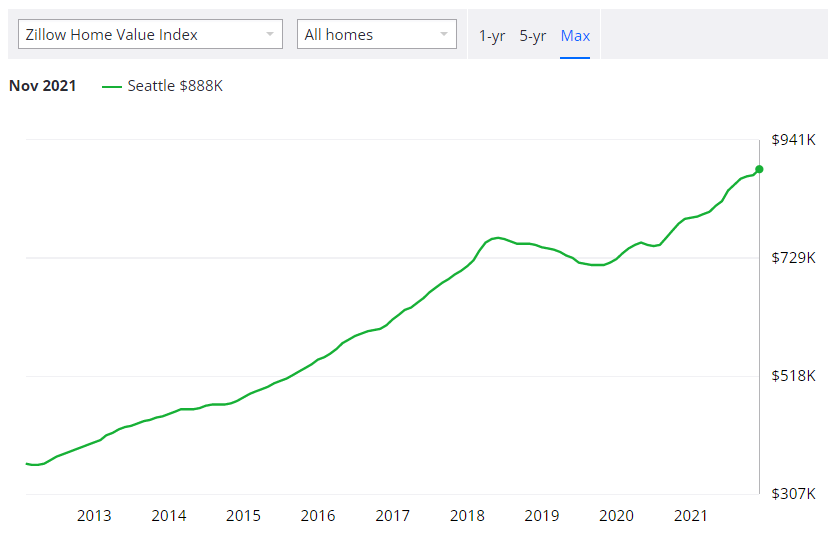The width and height of the screenshot is (828, 541).
Task: Click the Nov 2021 date label
Action: (x=43, y=86)
